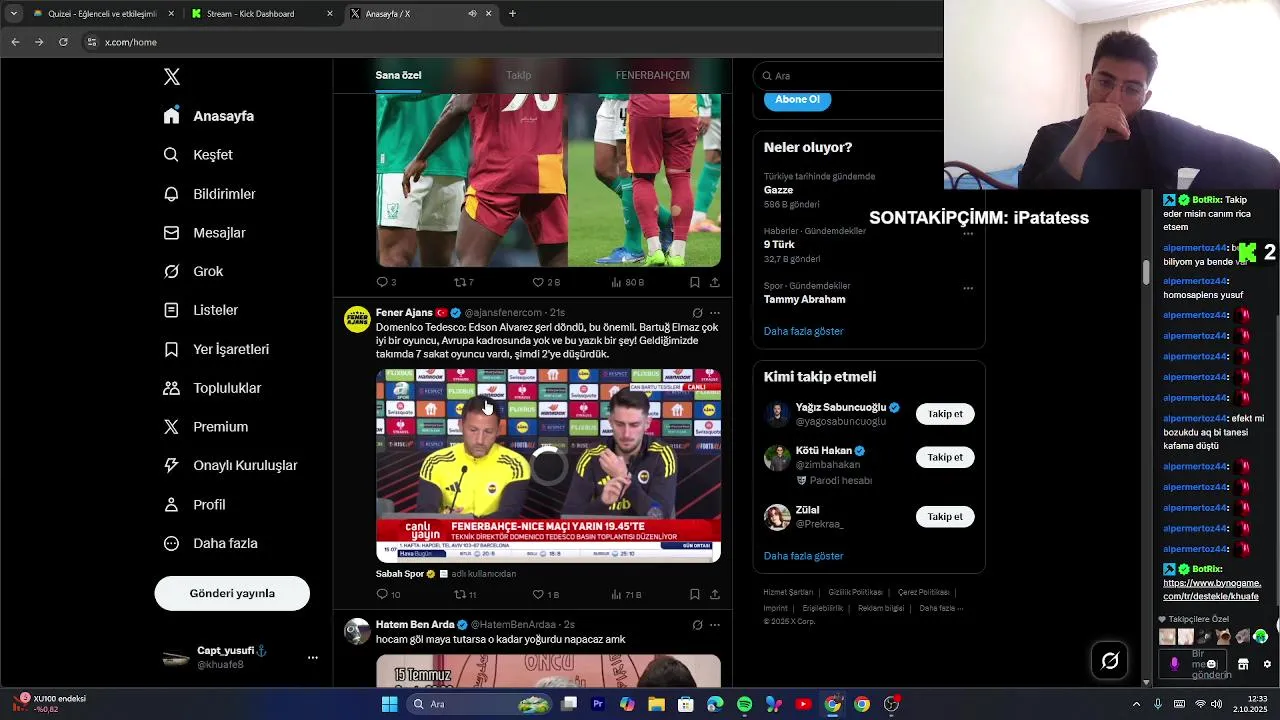This screenshot has height=720, width=1280.
Task: Open the bynogame link in chat
Action: (x=1212, y=589)
